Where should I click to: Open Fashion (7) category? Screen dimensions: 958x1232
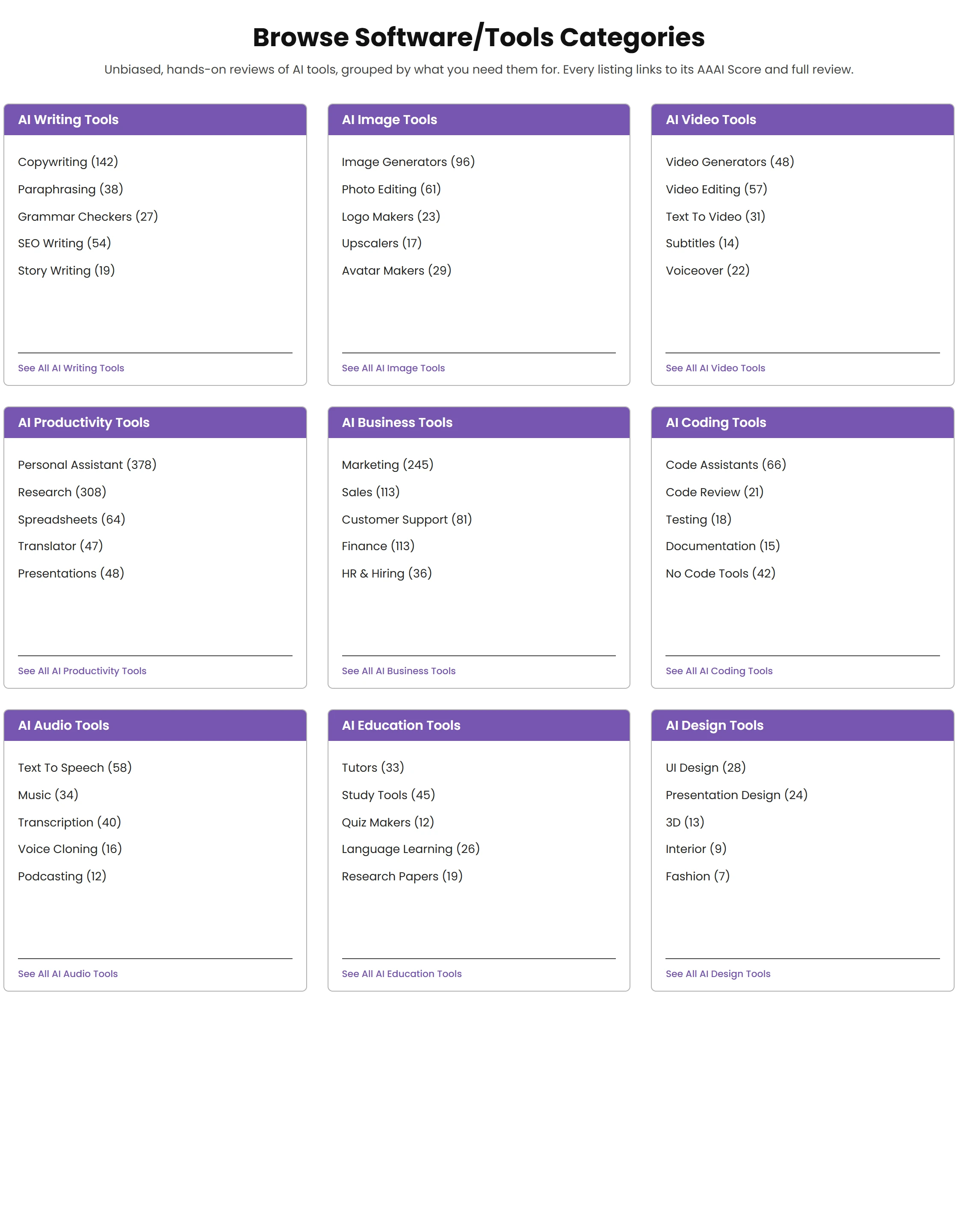698,876
